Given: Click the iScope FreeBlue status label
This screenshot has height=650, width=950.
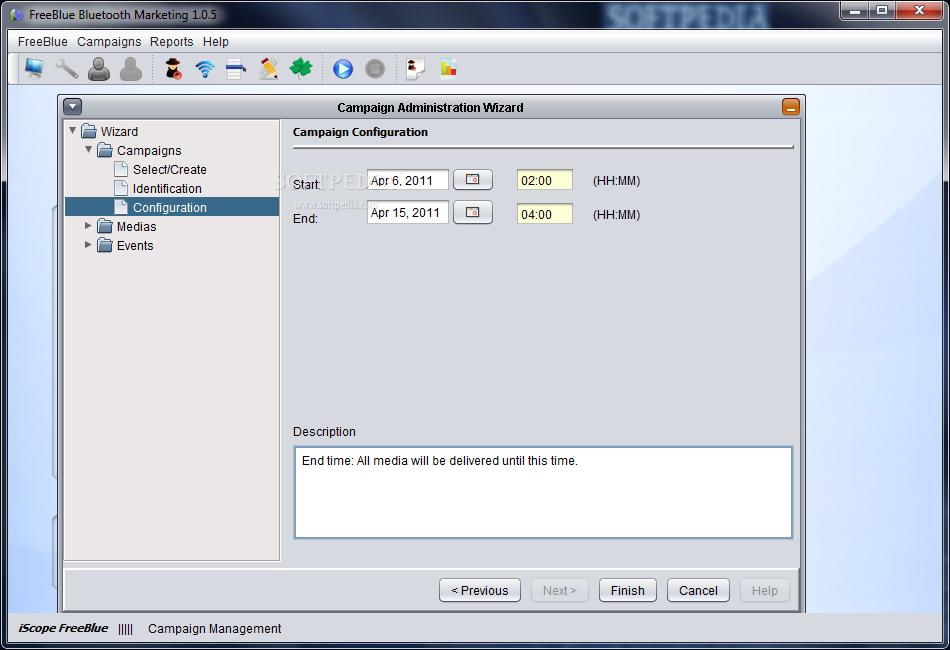Looking at the screenshot, I should click(63, 628).
